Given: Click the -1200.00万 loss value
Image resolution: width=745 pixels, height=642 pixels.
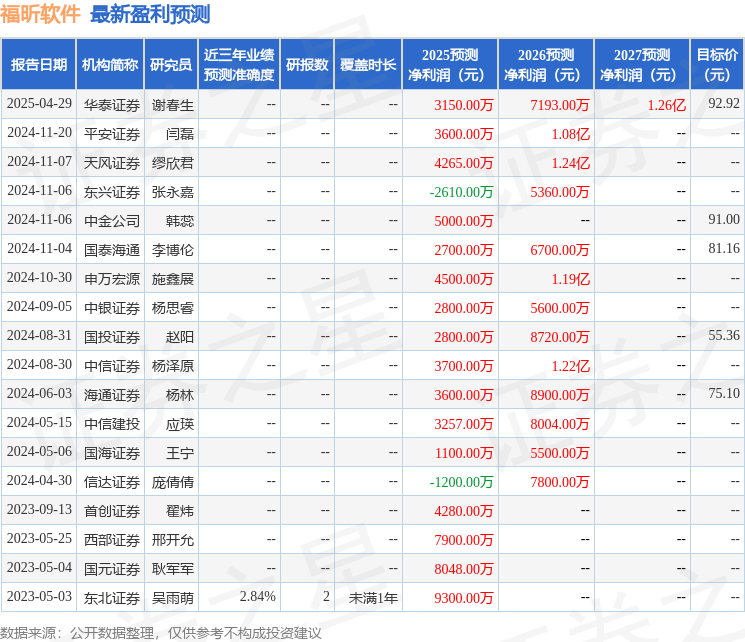Looking at the screenshot, I should point(461,482).
